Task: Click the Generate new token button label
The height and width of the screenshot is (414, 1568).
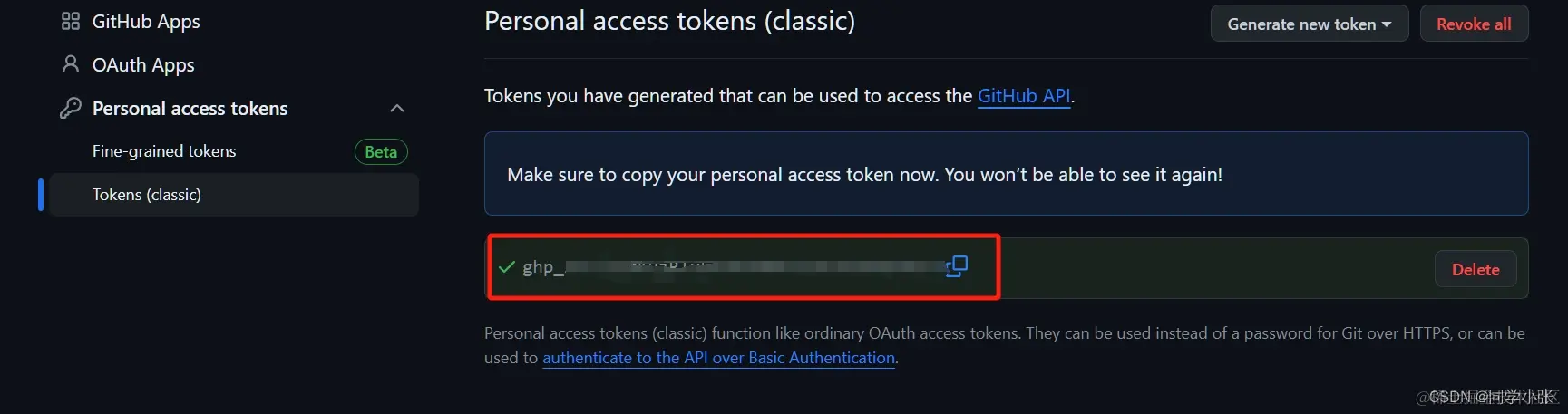Action: [1301, 24]
